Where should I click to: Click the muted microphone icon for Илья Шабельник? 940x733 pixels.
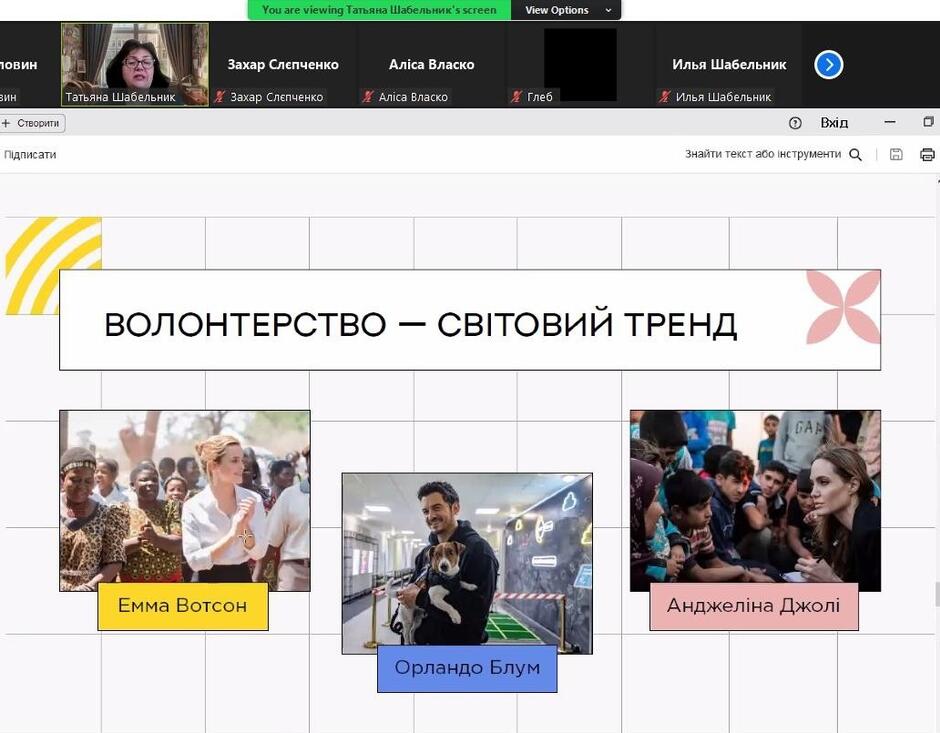664,96
